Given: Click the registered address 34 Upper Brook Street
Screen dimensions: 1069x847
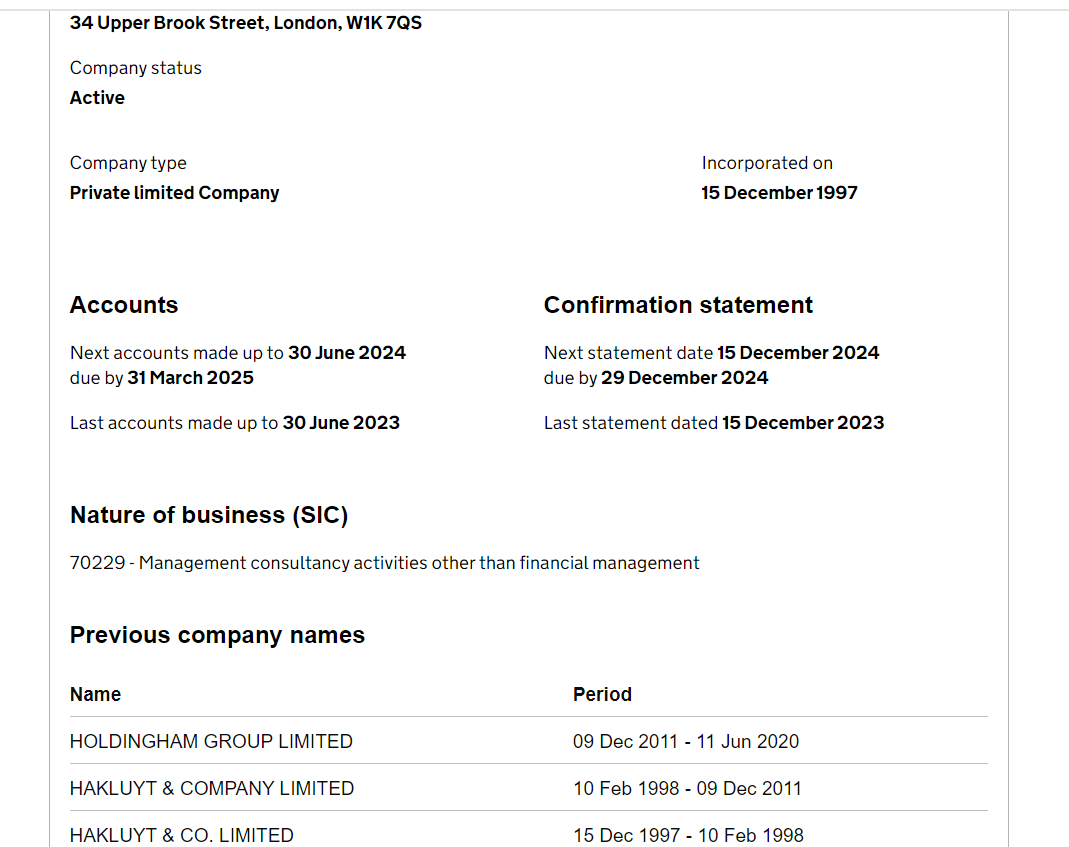Looking at the screenshot, I should [x=245, y=22].
